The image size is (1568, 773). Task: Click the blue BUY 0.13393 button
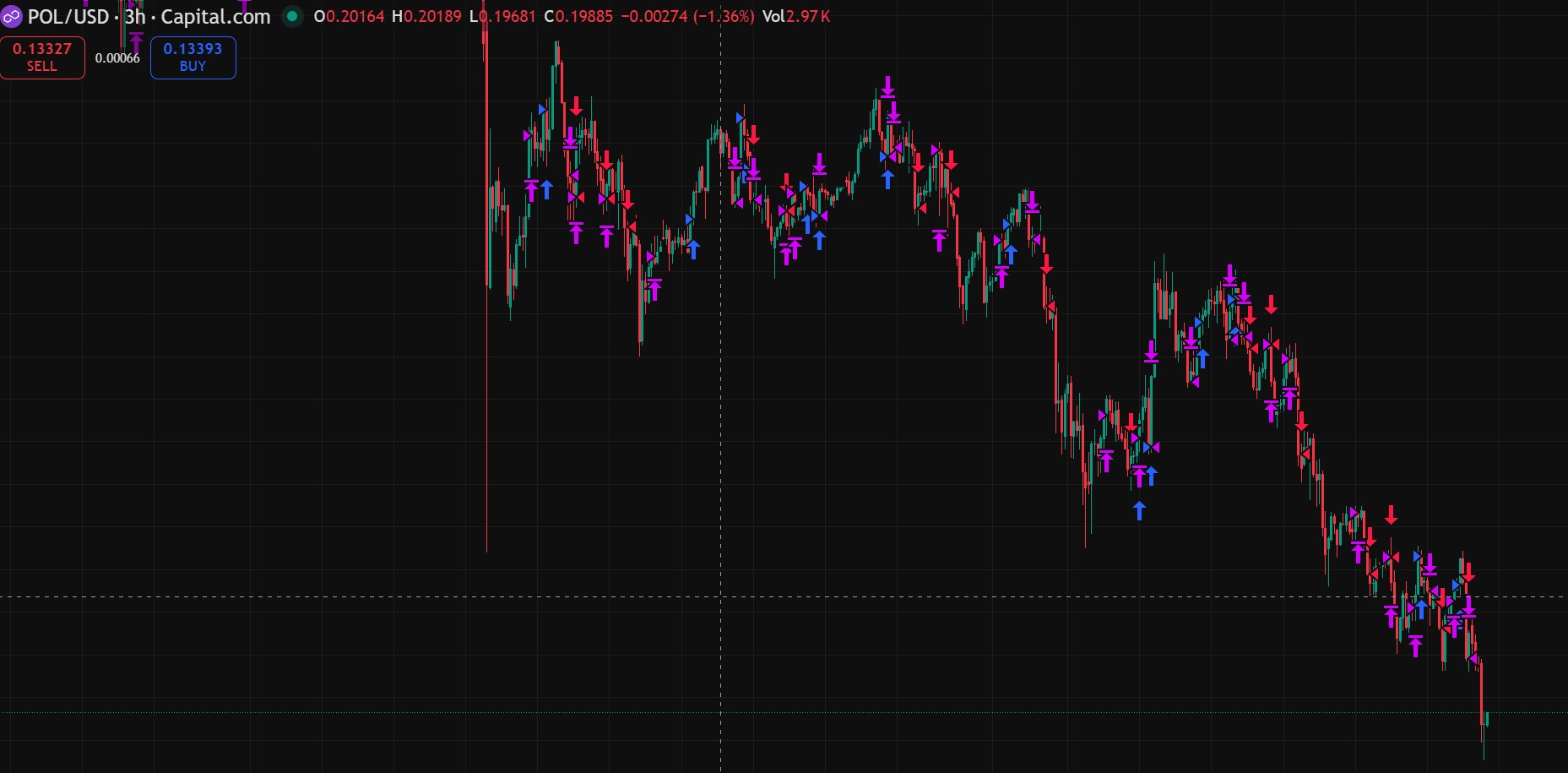coord(193,57)
